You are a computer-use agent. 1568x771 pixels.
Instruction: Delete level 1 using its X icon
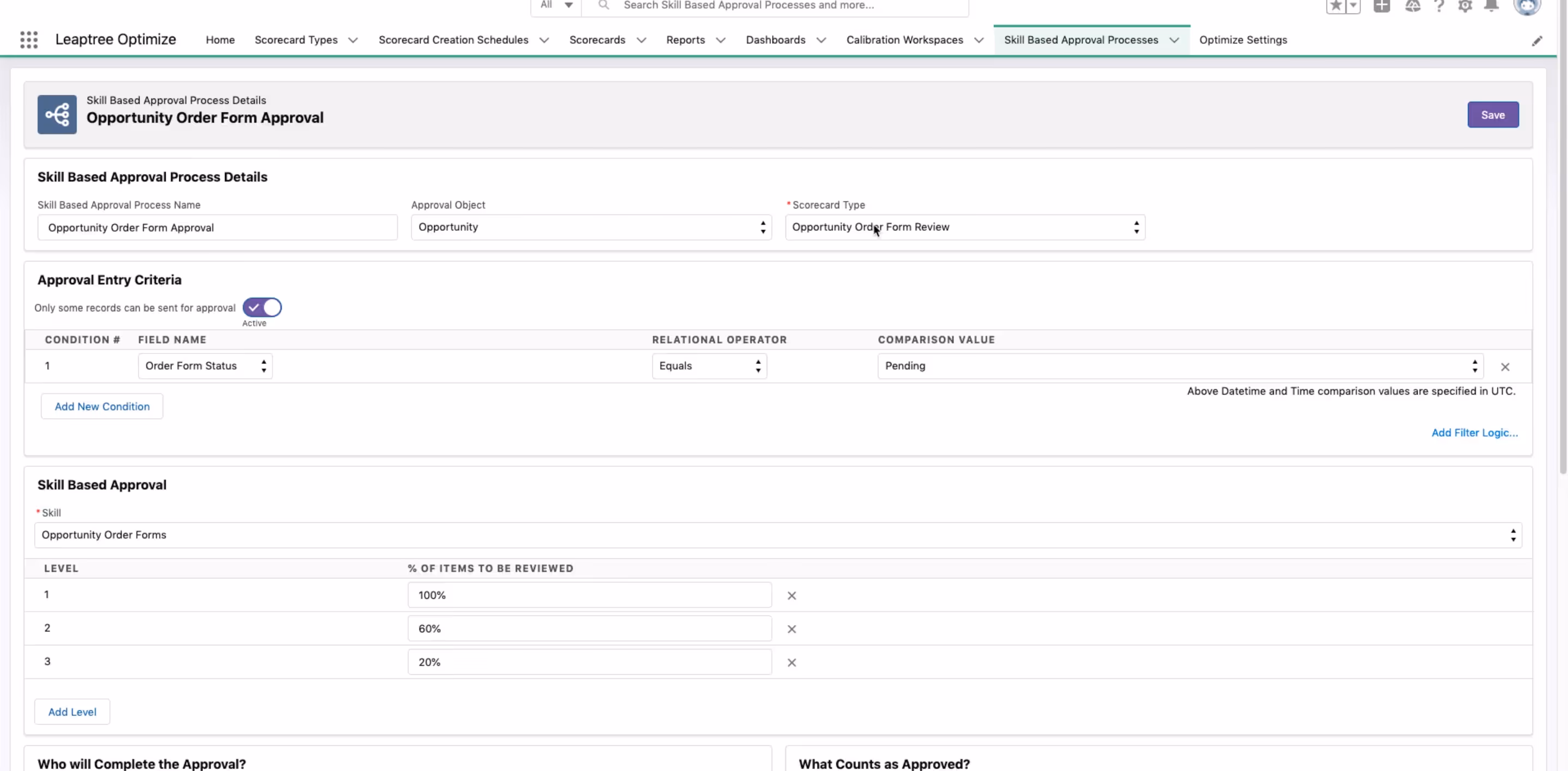pos(791,596)
